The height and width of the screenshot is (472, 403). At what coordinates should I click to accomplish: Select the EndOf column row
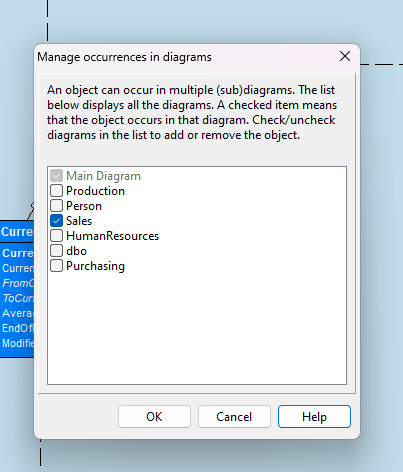(17, 328)
